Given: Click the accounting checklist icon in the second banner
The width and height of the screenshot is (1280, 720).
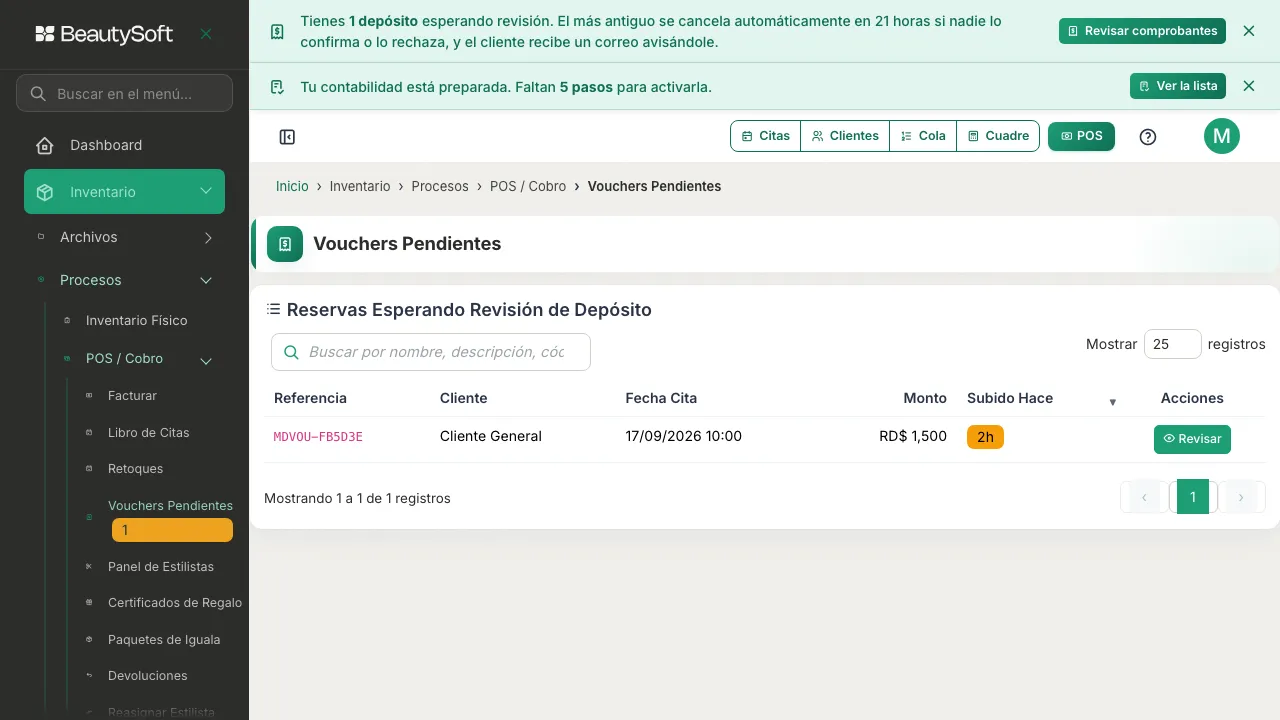Looking at the screenshot, I should coord(277,87).
